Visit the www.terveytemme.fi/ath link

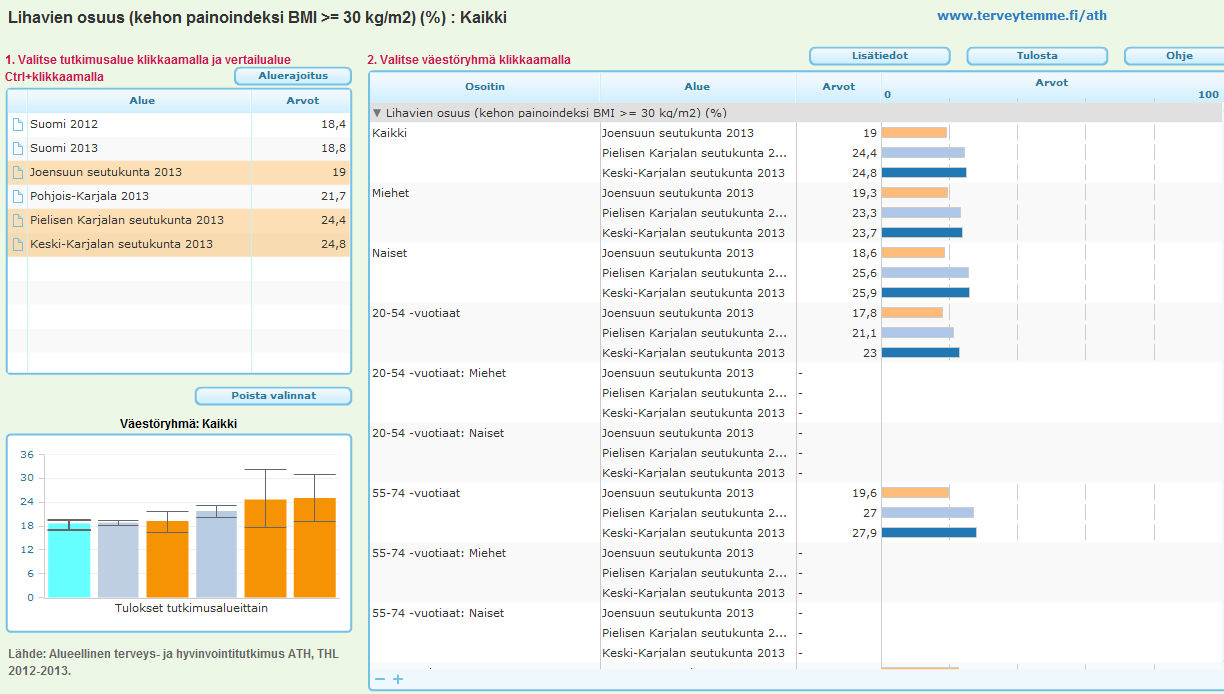pyautogui.click(x=1022, y=16)
